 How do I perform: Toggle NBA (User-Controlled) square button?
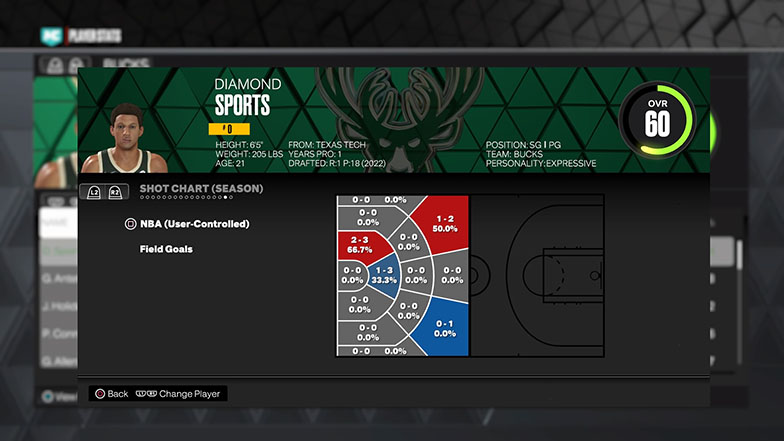pyautogui.click(x=130, y=224)
